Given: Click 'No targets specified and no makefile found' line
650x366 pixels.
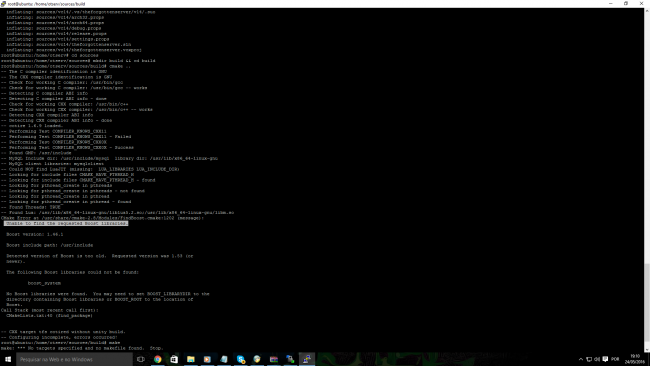Looking at the screenshot, I should pyautogui.click(x=82, y=348).
